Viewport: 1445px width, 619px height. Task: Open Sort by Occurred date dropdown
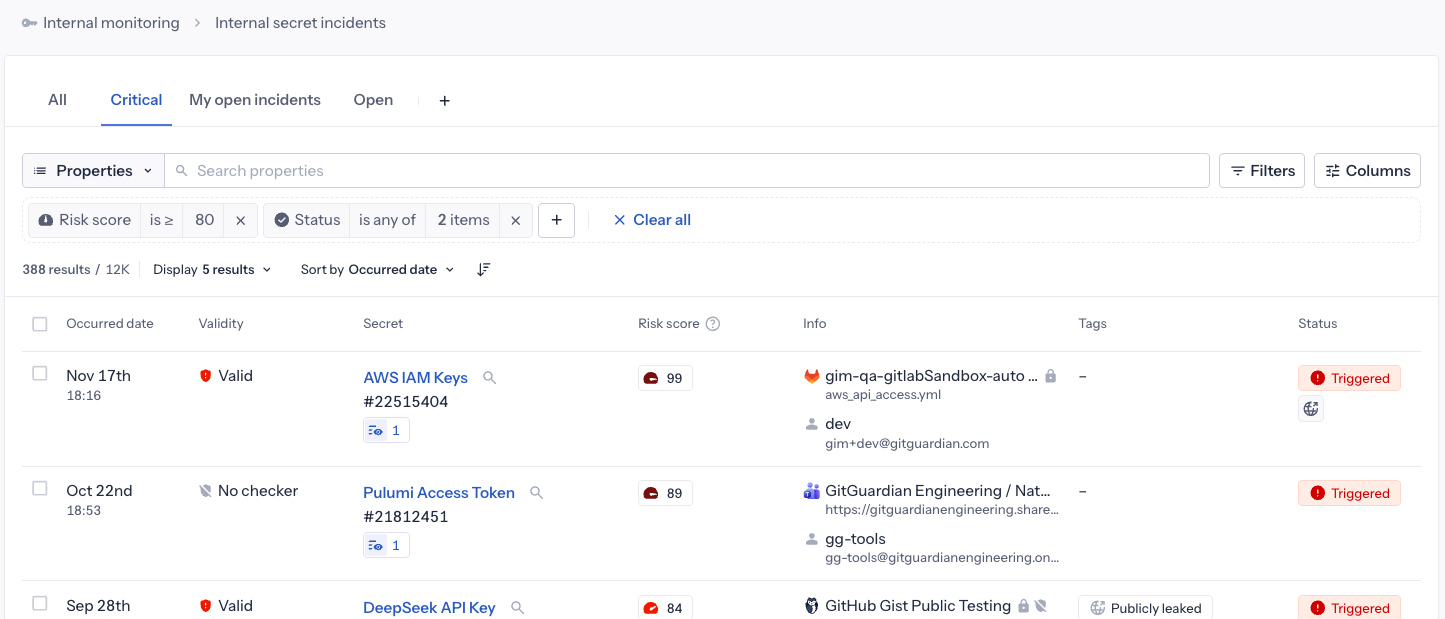point(377,270)
